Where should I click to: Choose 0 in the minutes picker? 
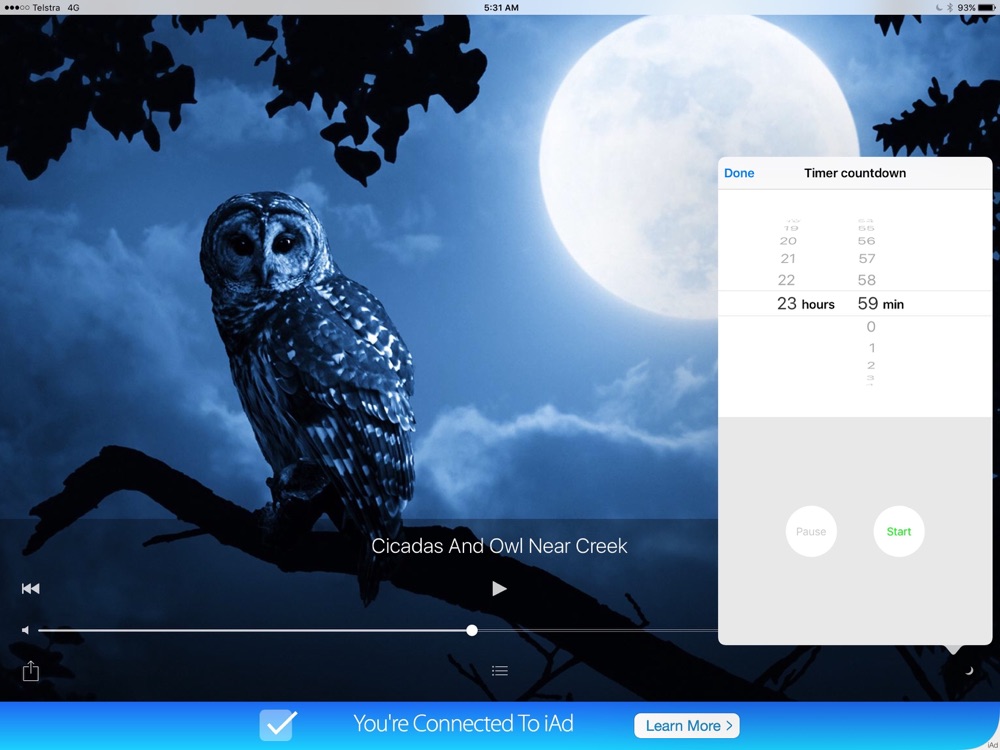point(871,327)
